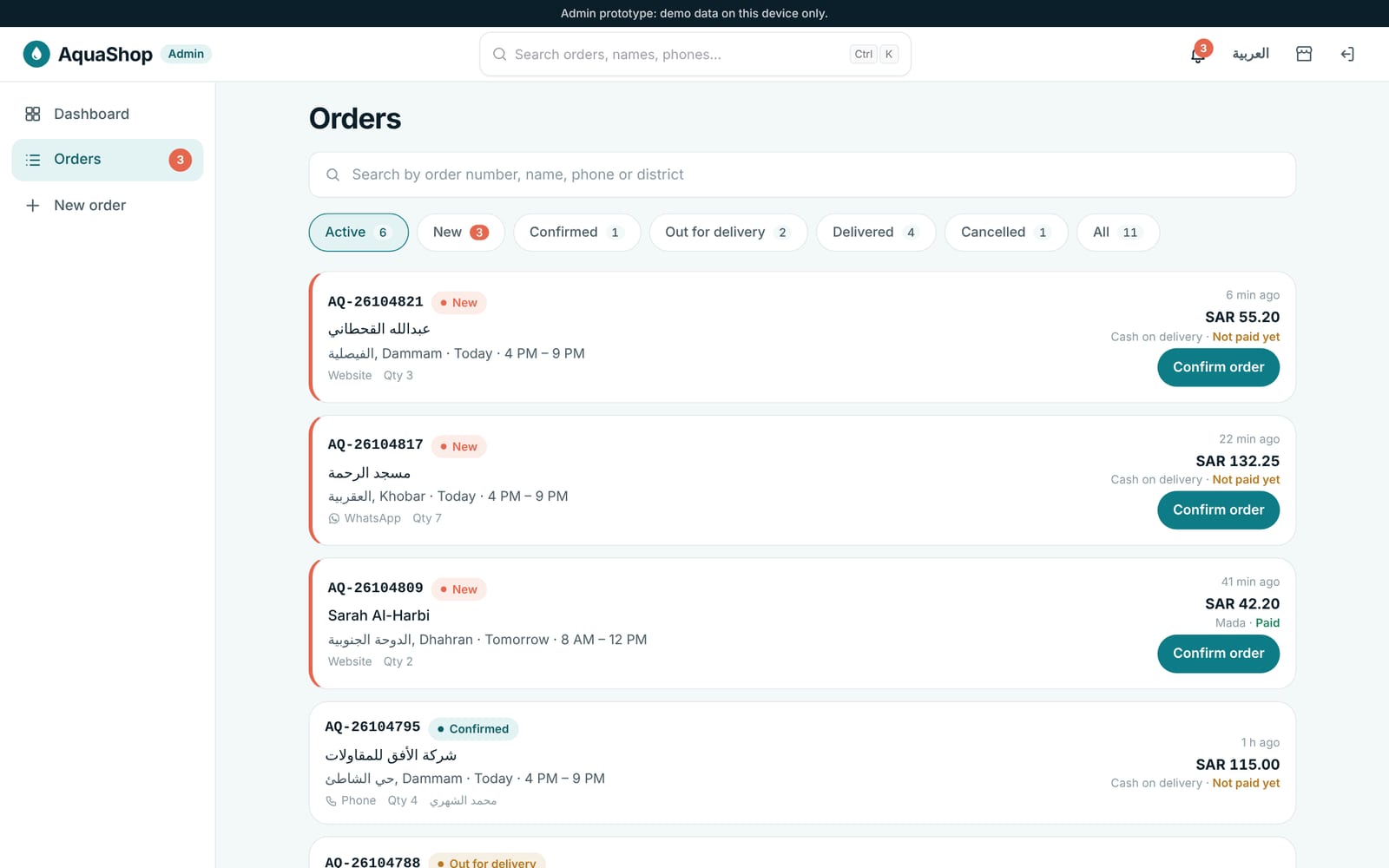1389x868 pixels.
Task: Open order number AQ-26104795
Action: [x=372, y=727]
